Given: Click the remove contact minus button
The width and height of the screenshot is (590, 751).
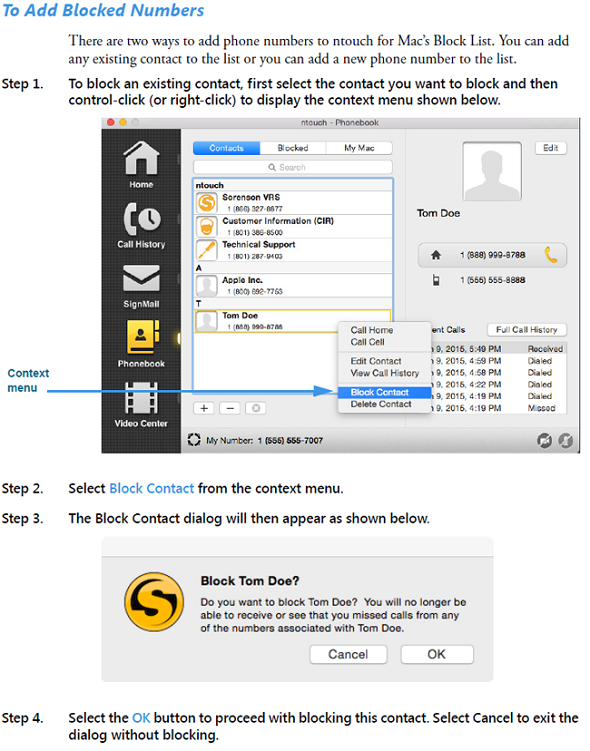Looking at the screenshot, I should click(x=230, y=408).
